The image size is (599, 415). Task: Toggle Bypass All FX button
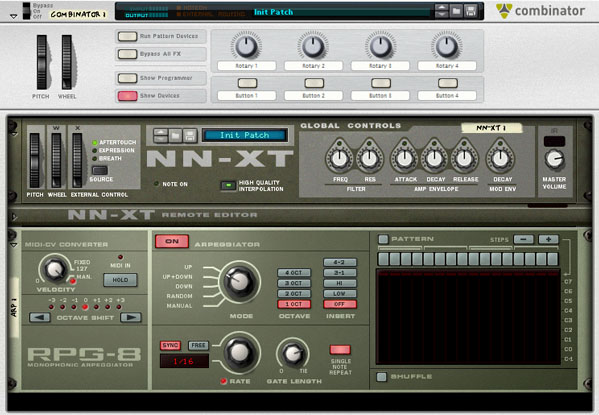pos(127,54)
